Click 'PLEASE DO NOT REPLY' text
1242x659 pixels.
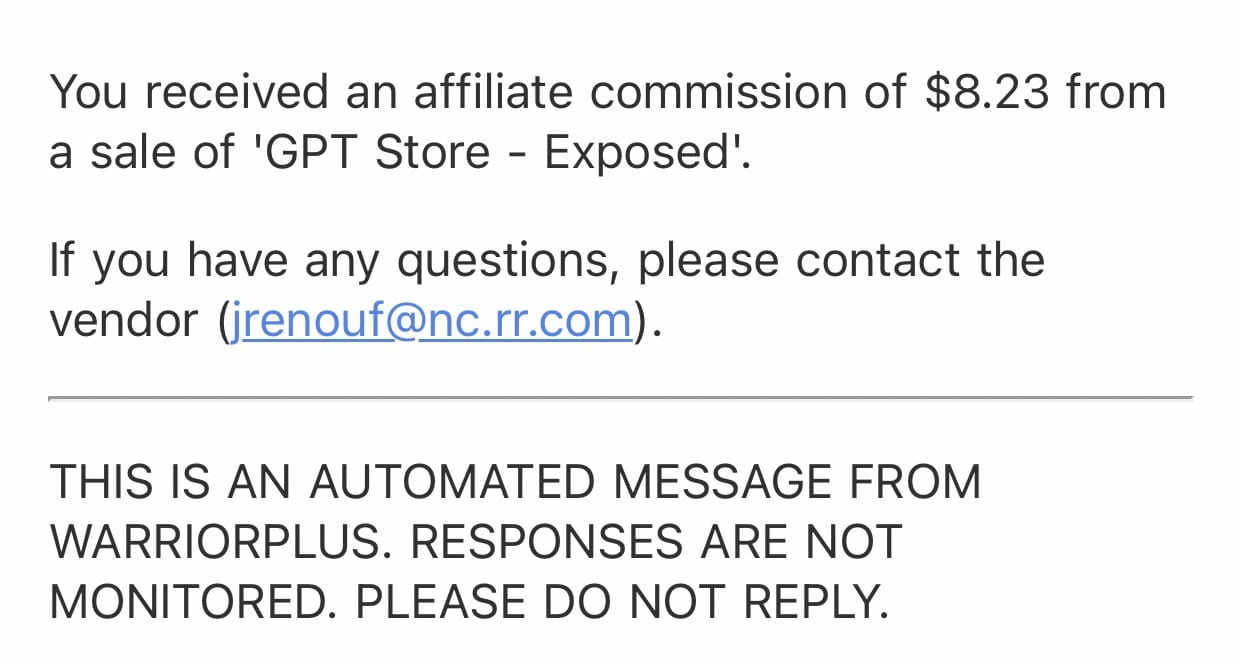(621, 602)
